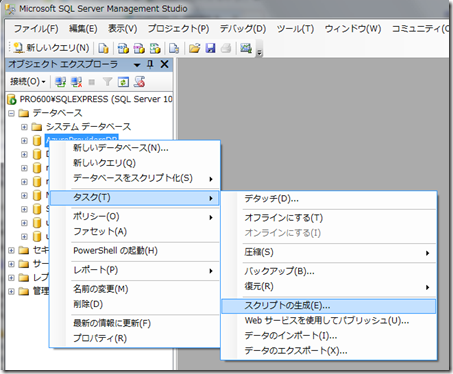Open the データベースをスクリプト化(S) submenu arrow

click(x=211, y=179)
